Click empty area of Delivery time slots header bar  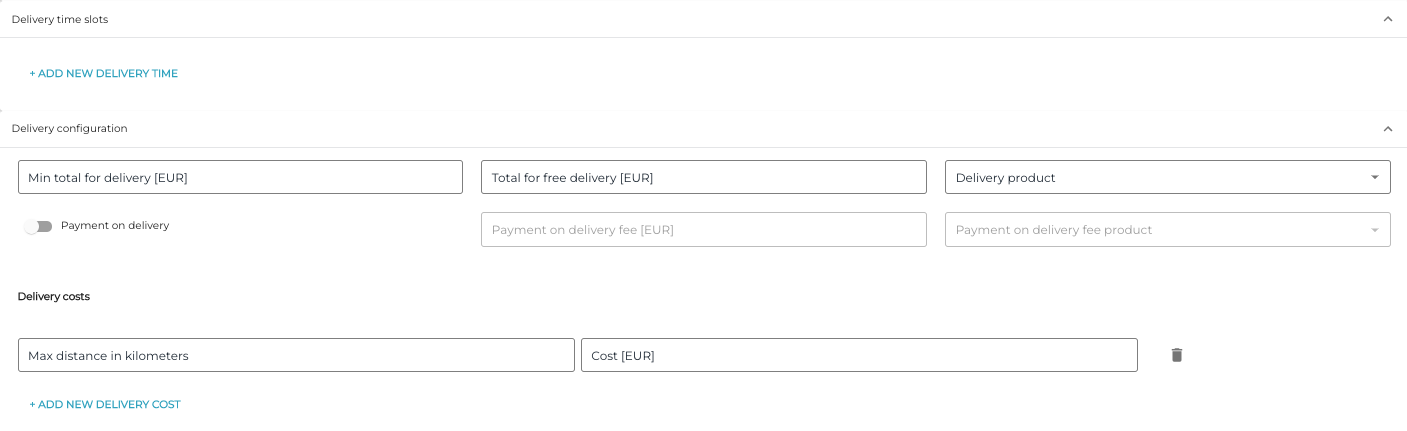pyautogui.click(x=700, y=19)
